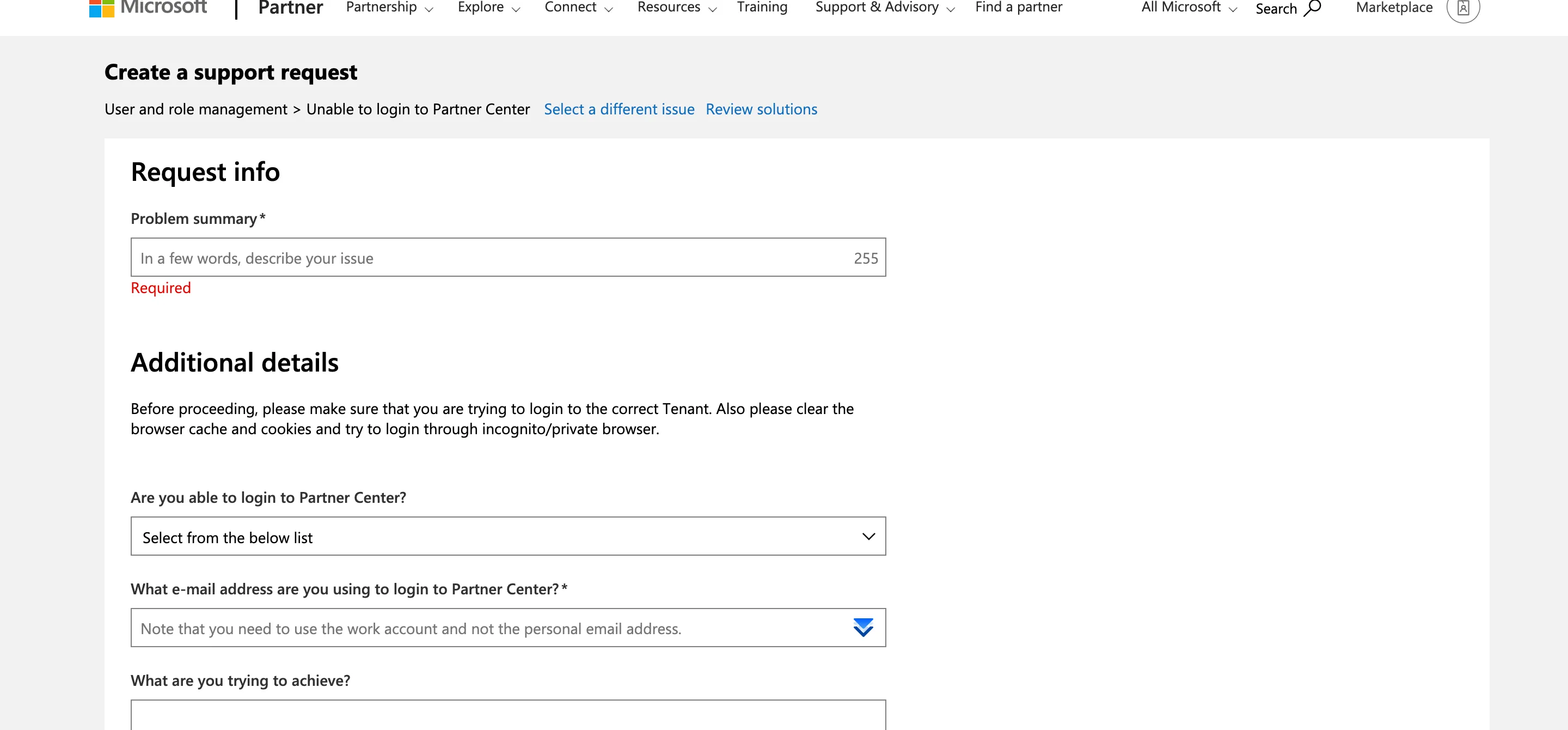Screen dimensions: 1568x730
Task: Click the 'What are you trying to achieve' textbox
Action: pyautogui.click(x=507, y=715)
